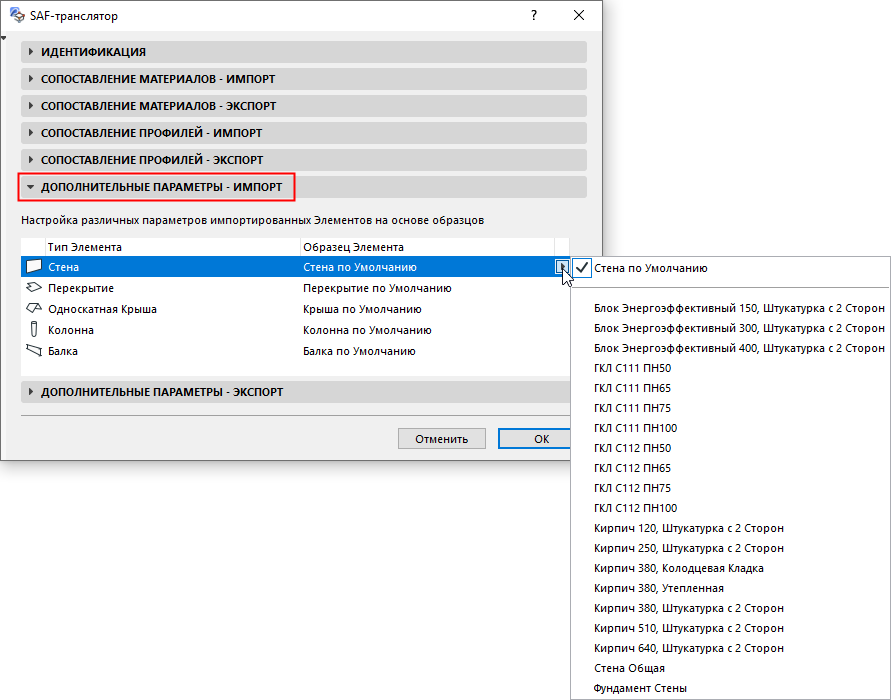
Task: Click Перекрытие по Умолчанию sample cell
Action: pos(377,288)
